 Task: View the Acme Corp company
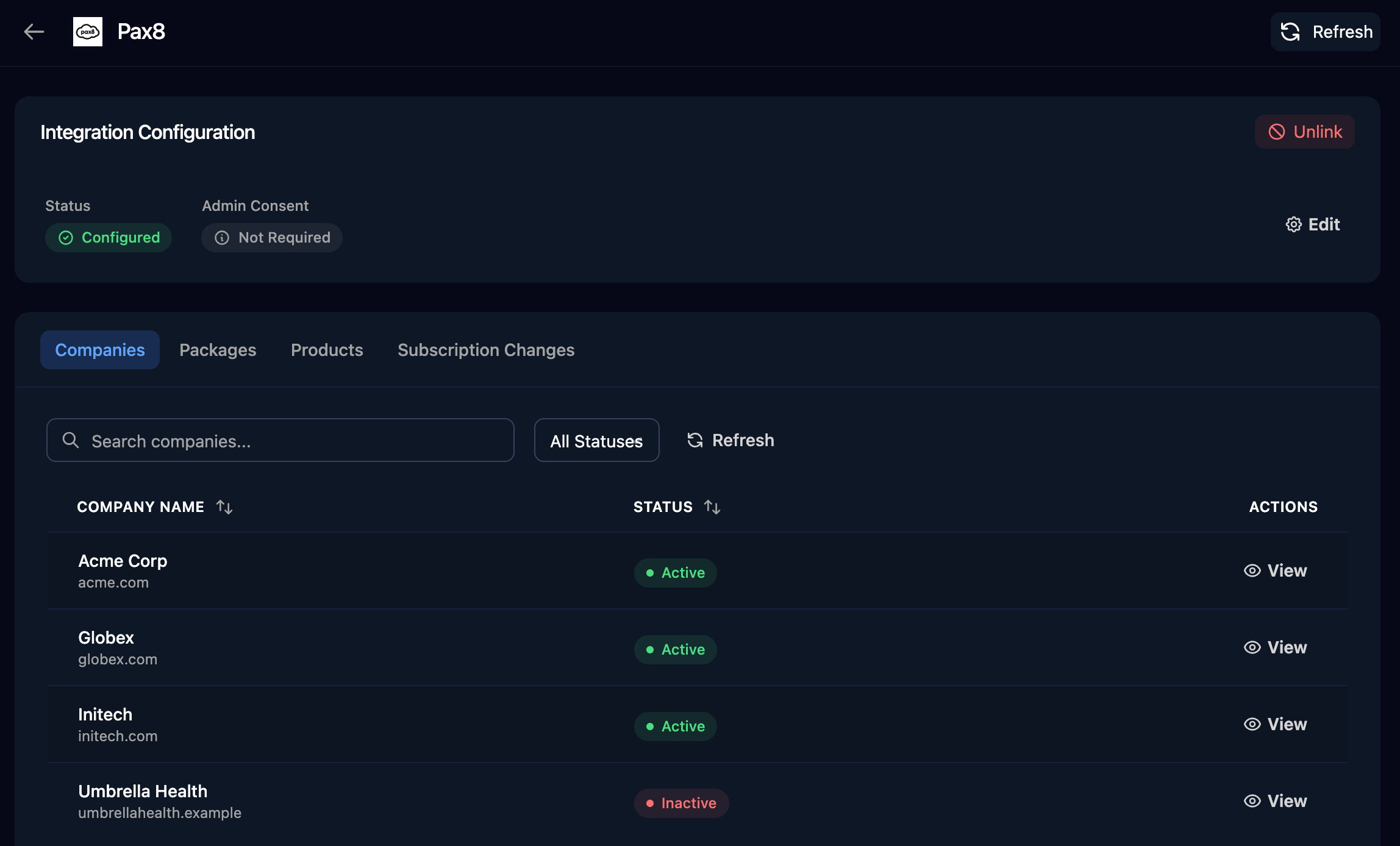coord(1275,571)
